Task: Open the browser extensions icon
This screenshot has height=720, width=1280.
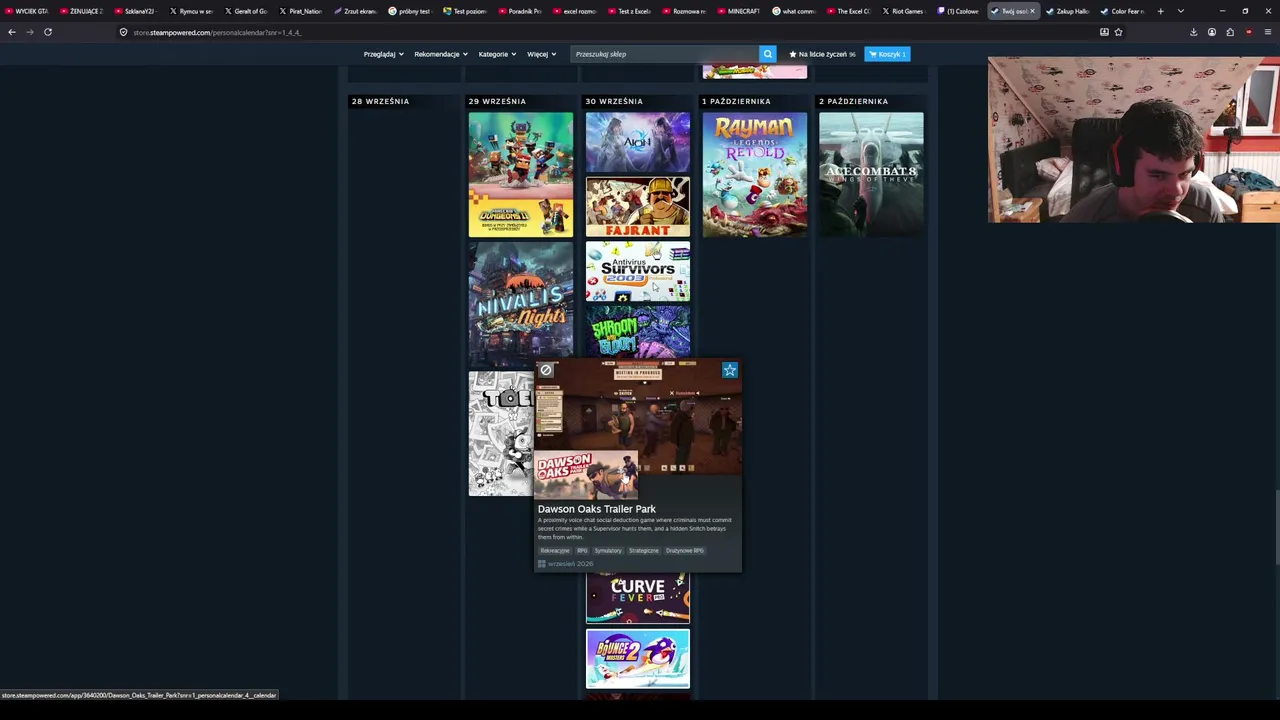Action: pyautogui.click(x=1230, y=32)
